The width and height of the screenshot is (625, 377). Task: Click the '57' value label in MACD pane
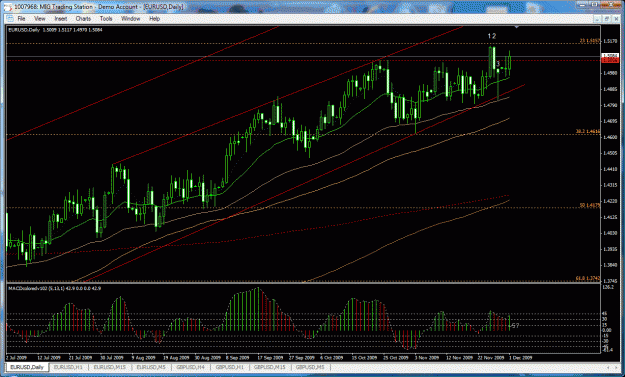[515, 326]
